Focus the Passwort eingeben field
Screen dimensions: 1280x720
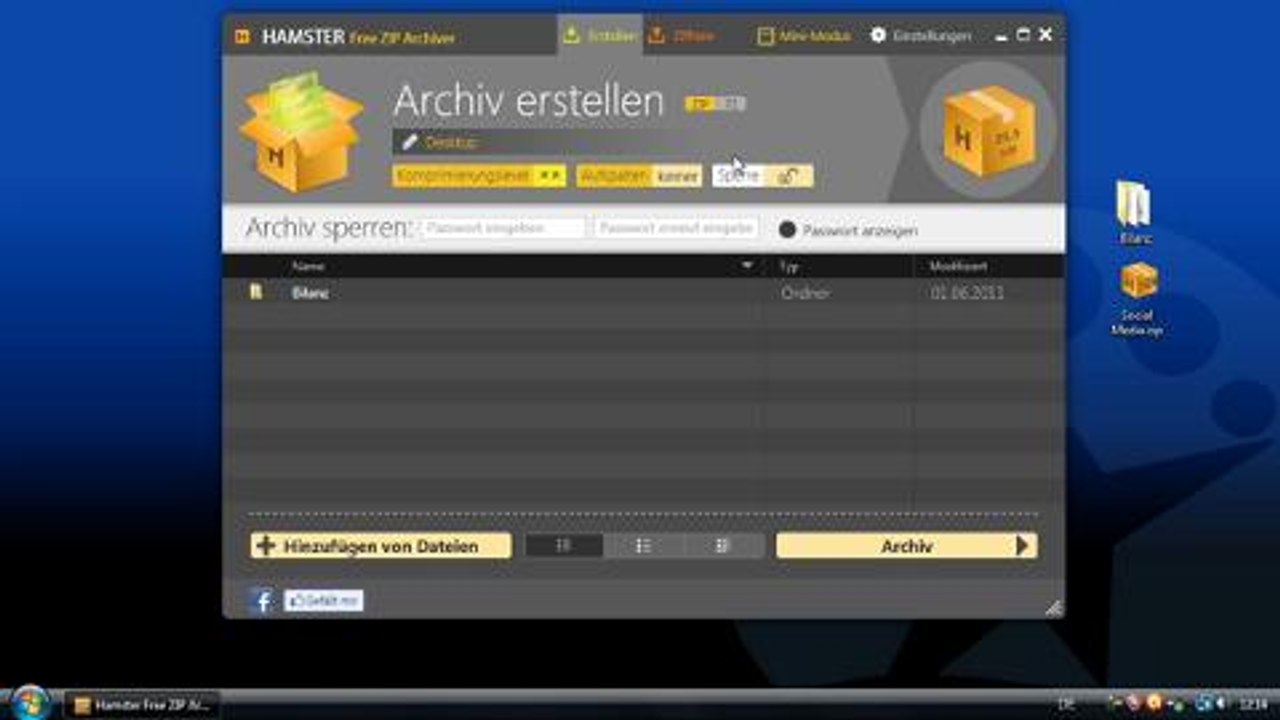click(x=503, y=228)
